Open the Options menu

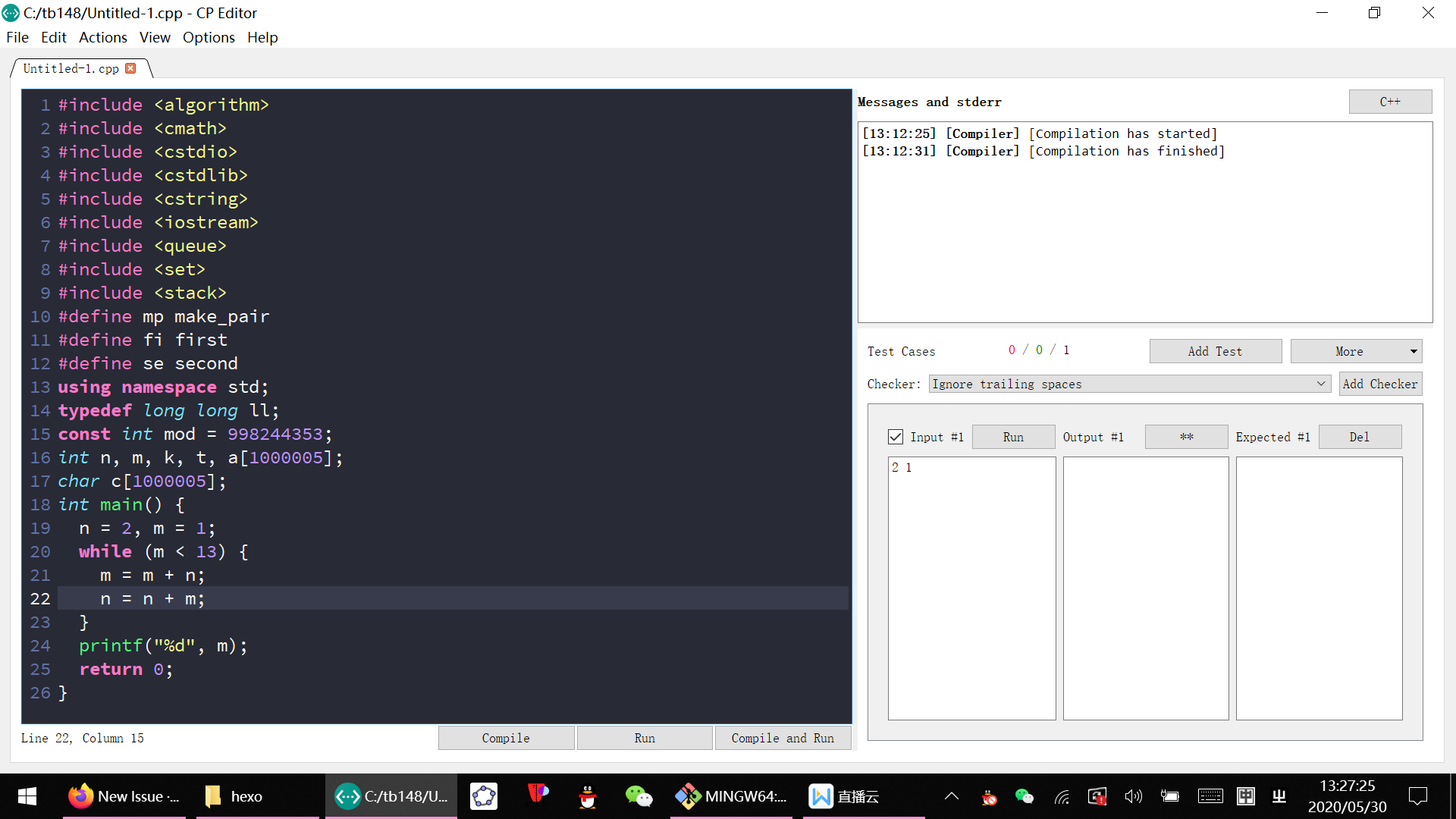(x=209, y=37)
